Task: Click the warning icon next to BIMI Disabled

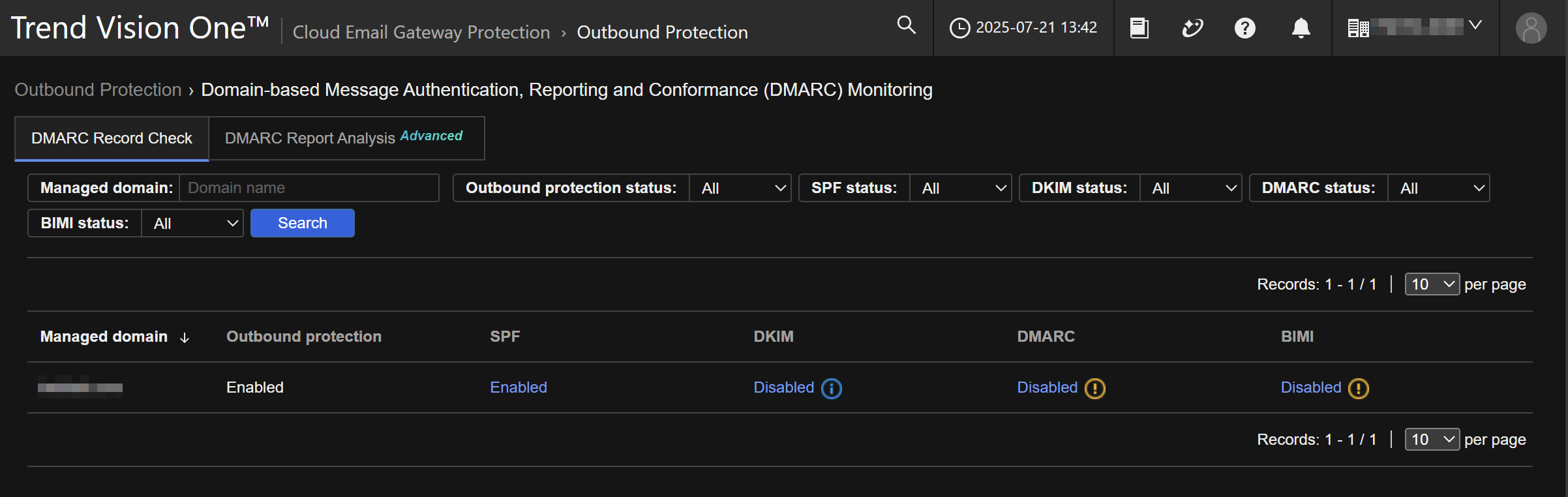Action: point(1358,389)
